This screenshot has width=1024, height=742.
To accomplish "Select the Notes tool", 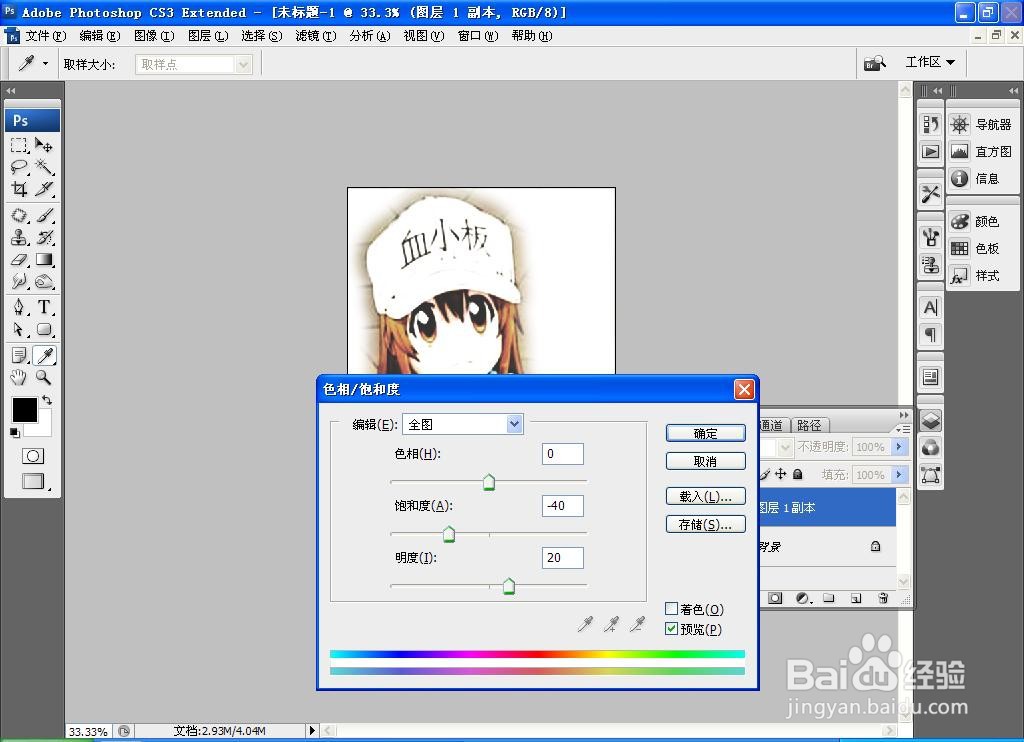I will [19, 355].
